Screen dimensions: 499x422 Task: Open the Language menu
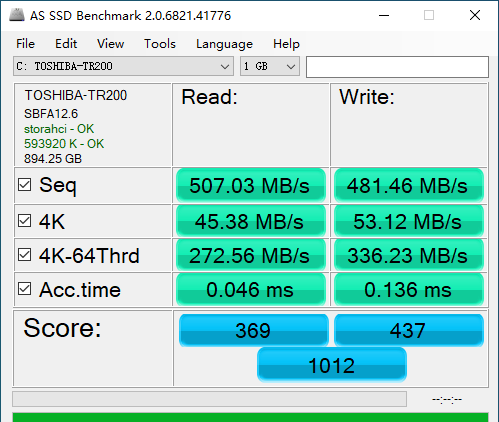[224, 44]
